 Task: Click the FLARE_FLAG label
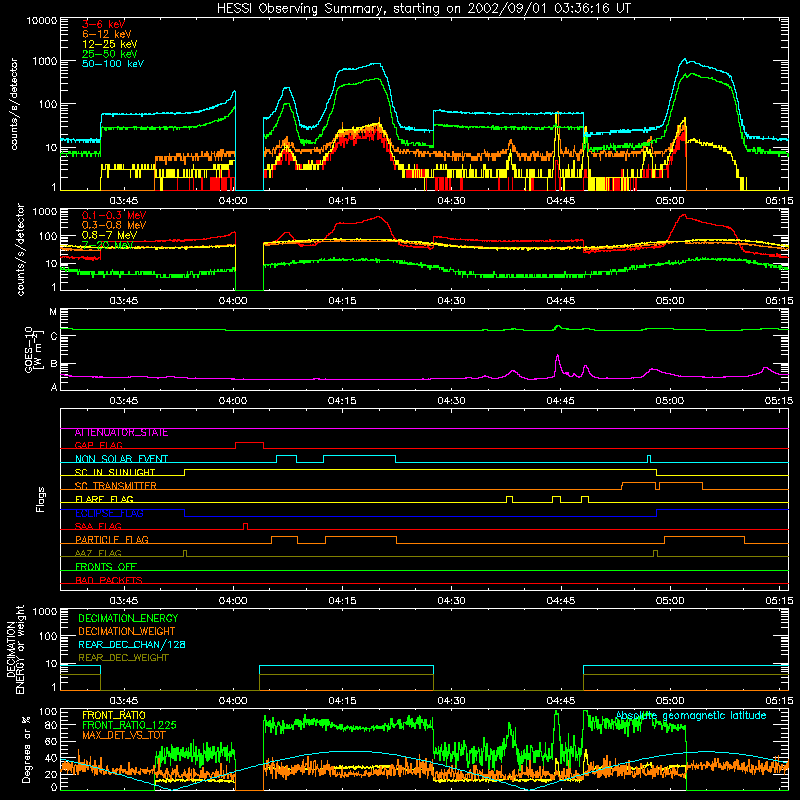pyautogui.click(x=104, y=499)
